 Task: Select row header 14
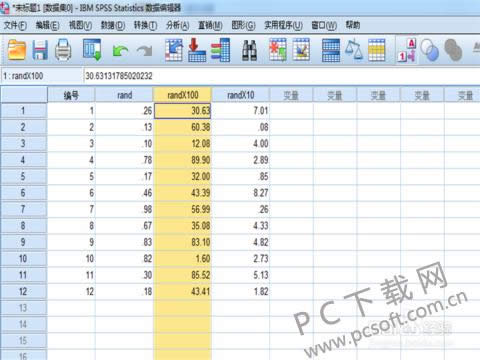(23, 324)
